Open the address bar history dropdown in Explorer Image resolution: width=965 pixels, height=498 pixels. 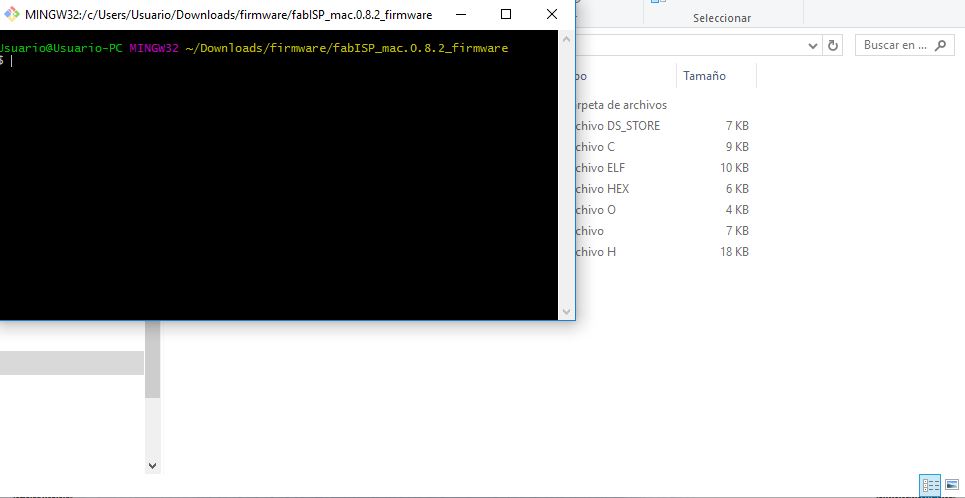[812, 46]
